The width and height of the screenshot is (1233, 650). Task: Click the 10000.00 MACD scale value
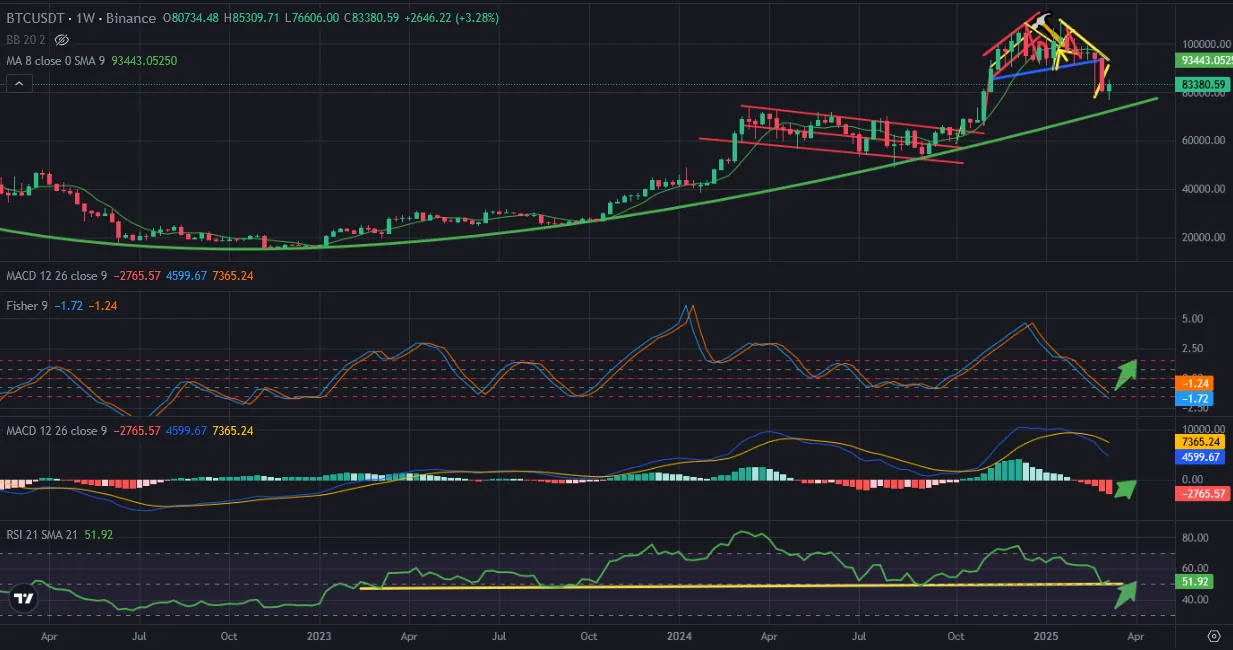pyautogui.click(x=1205, y=428)
